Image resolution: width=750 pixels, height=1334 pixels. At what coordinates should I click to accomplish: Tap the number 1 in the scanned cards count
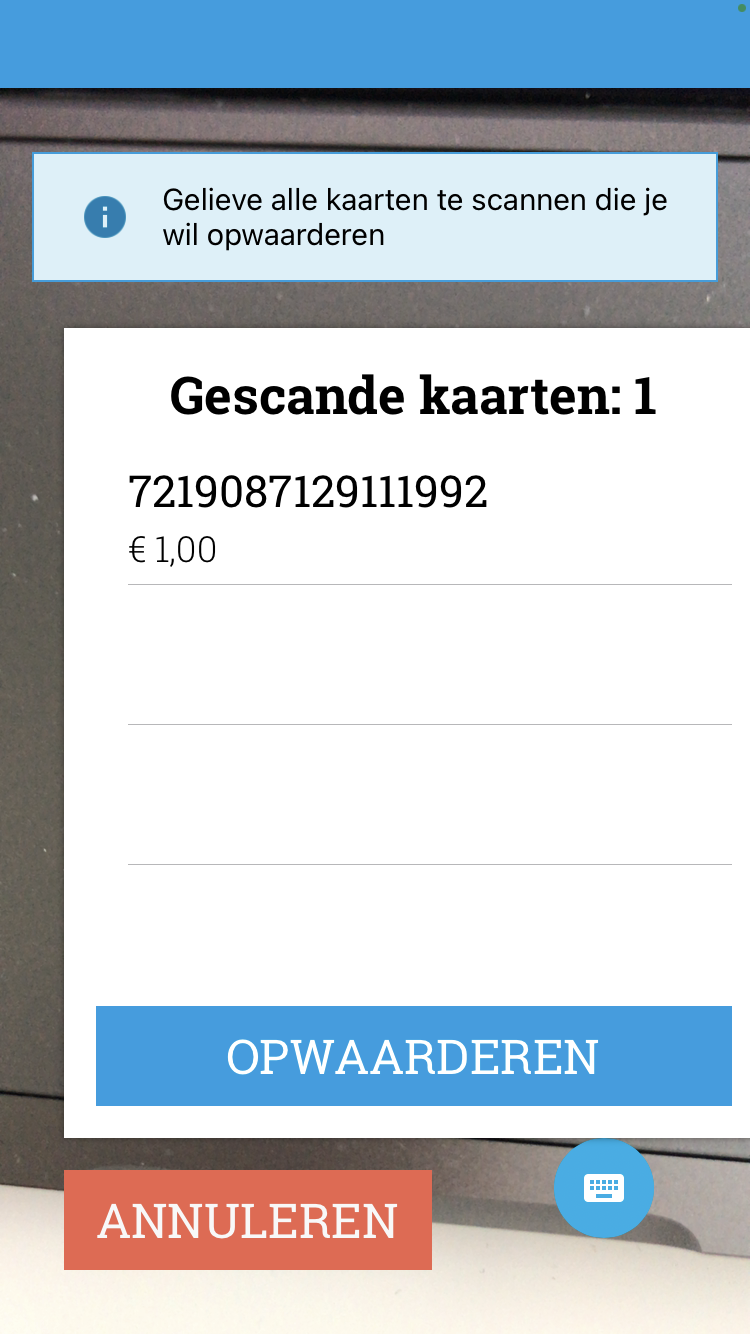point(645,396)
